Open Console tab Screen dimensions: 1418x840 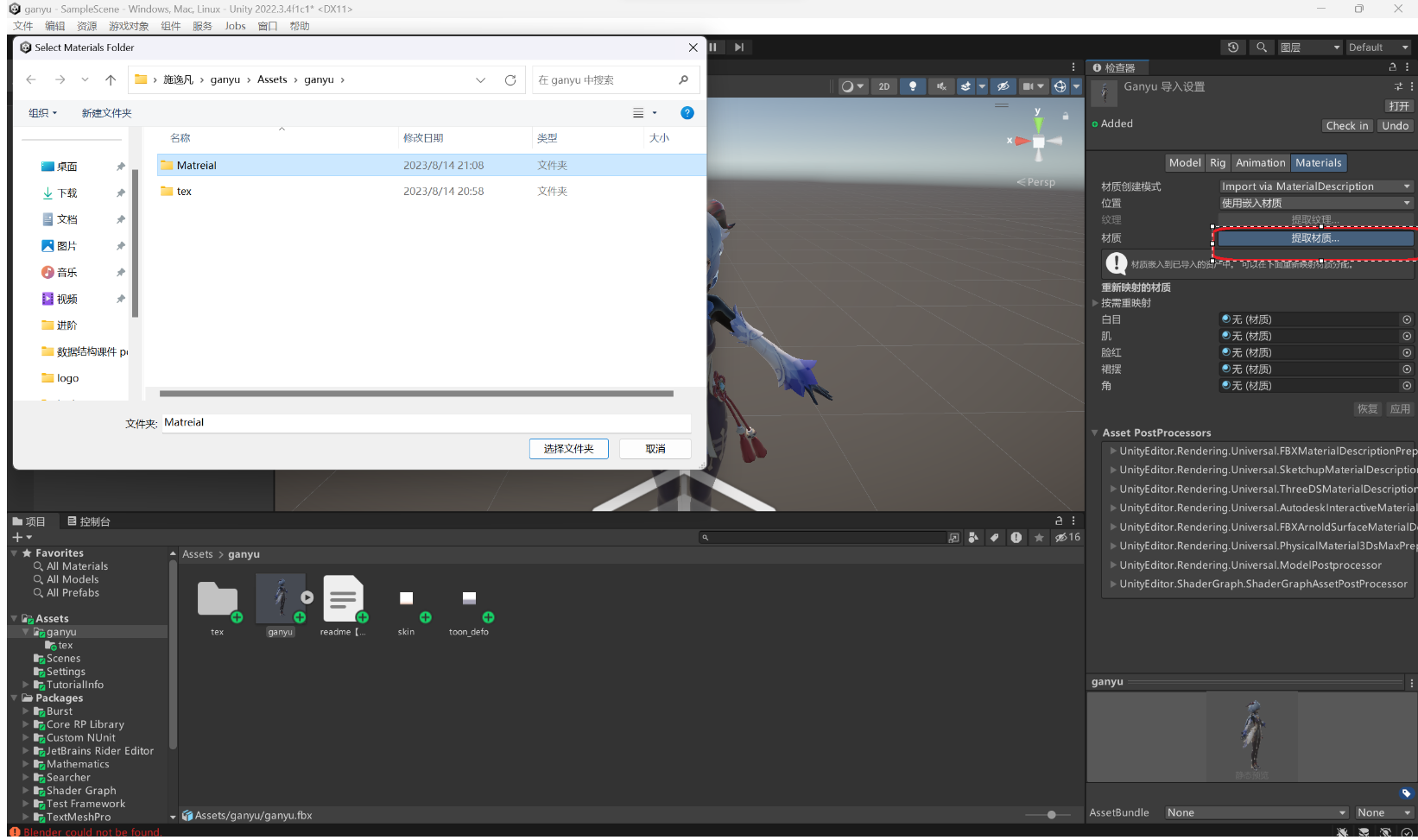pyautogui.click(x=89, y=521)
